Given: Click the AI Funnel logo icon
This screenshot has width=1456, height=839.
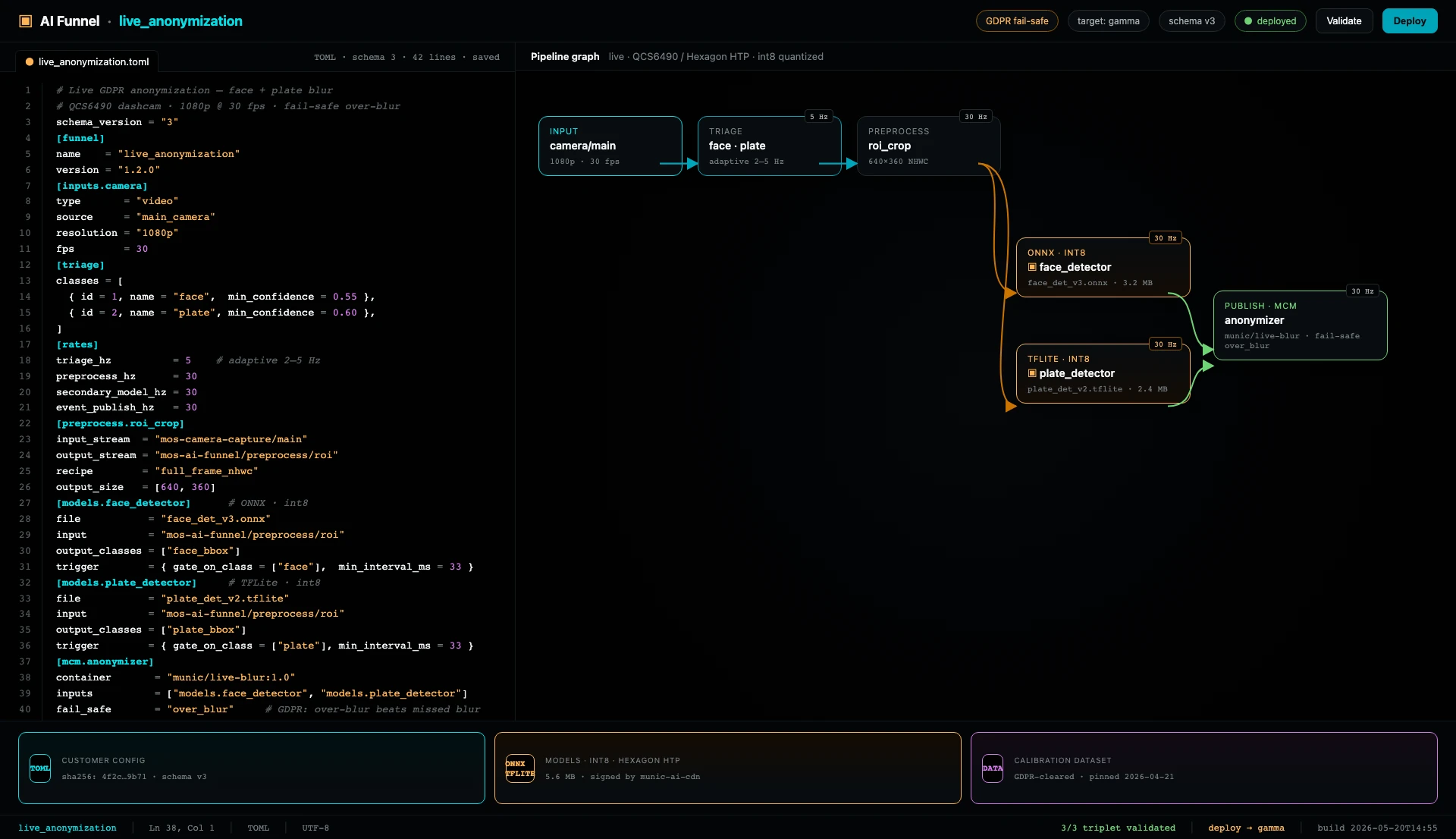Looking at the screenshot, I should 25,21.
